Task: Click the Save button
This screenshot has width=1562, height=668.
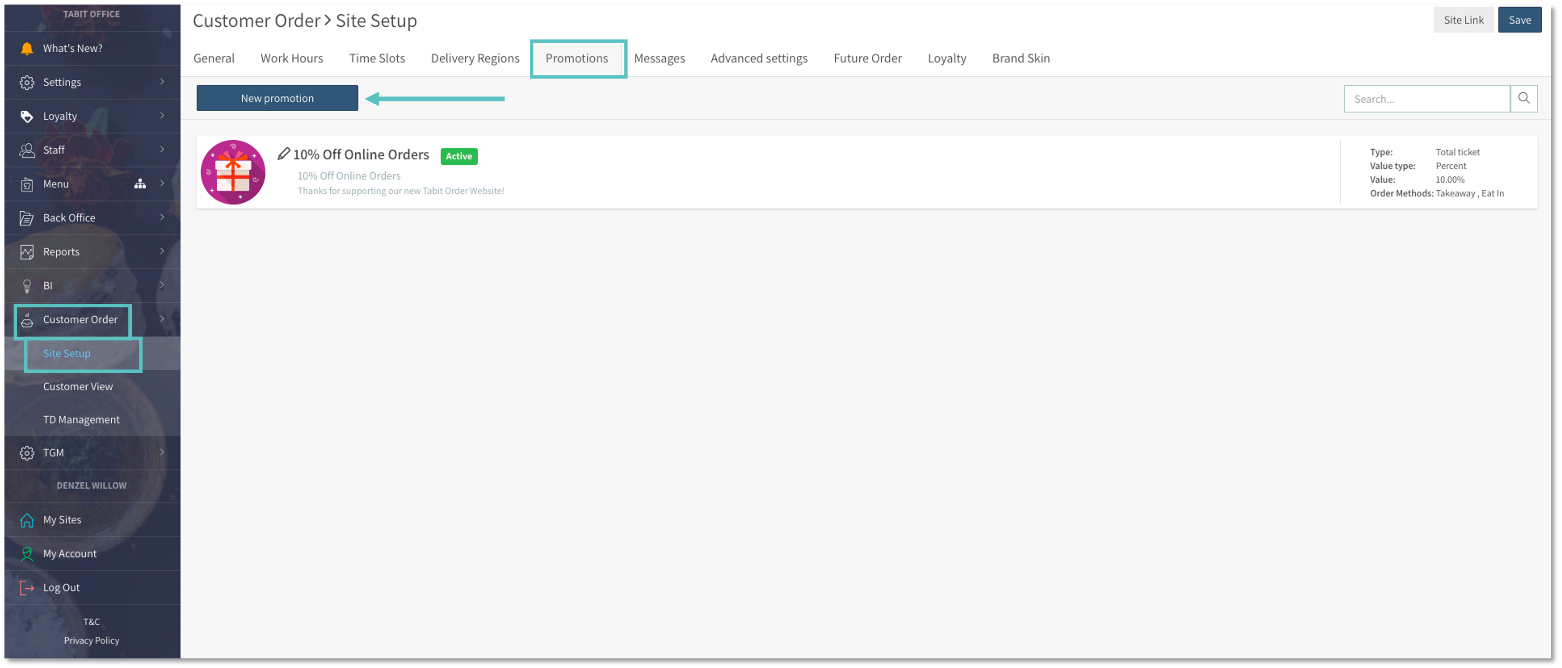Action: [1520, 20]
